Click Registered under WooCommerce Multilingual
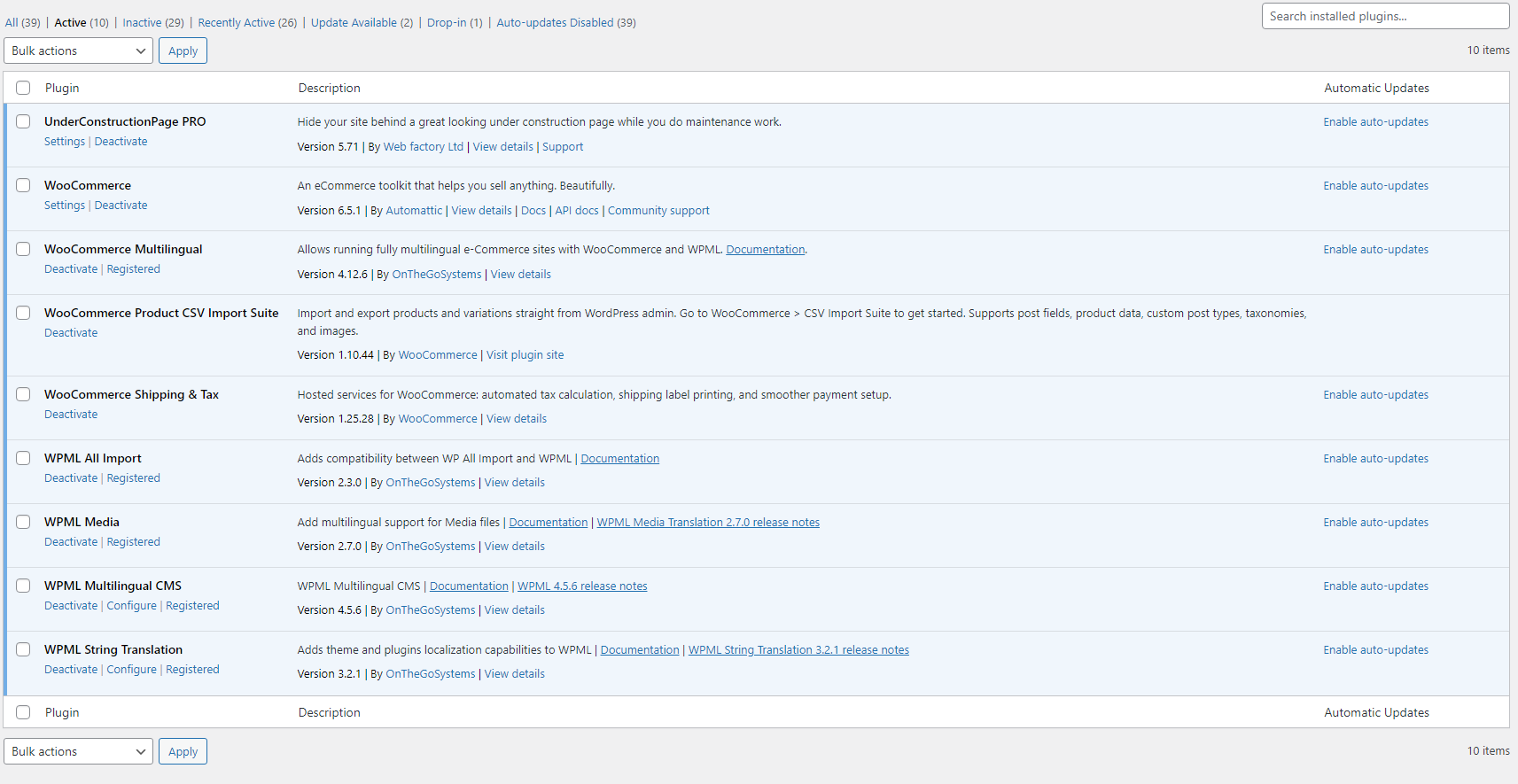 coord(134,269)
